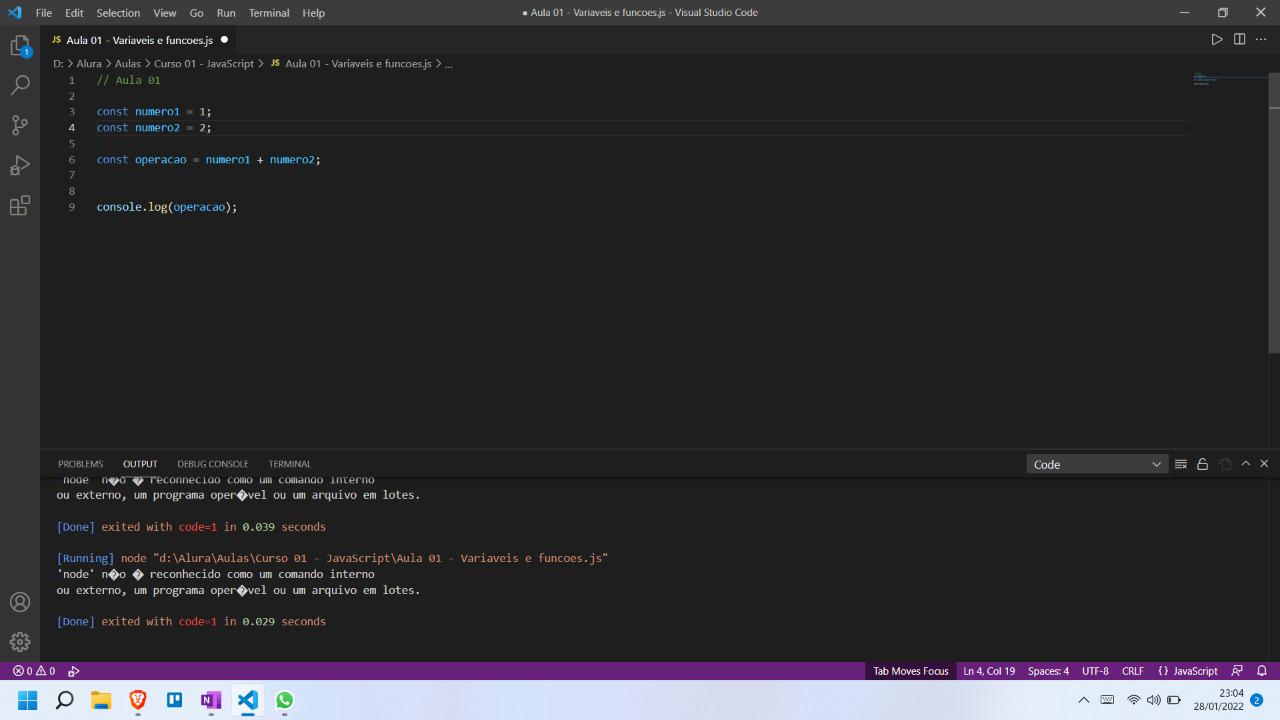
Task: Switch to the TERMINAL panel tab
Action: point(290,464)
